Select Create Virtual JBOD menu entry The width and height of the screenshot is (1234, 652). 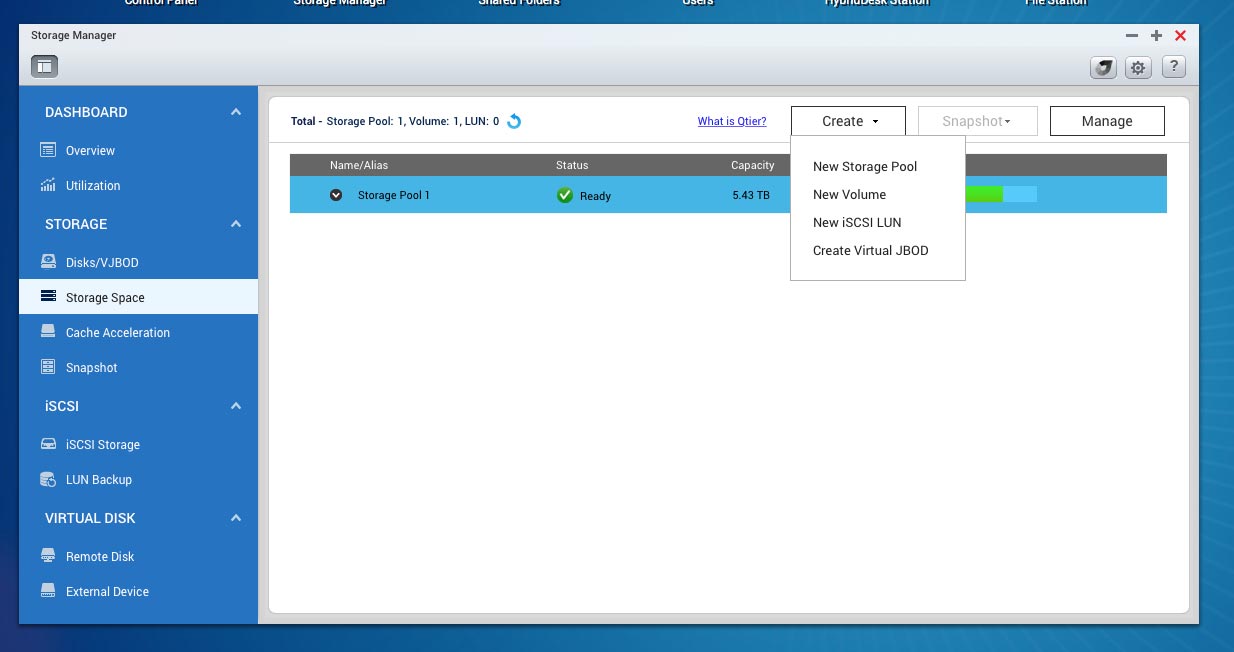click(870, 251)
